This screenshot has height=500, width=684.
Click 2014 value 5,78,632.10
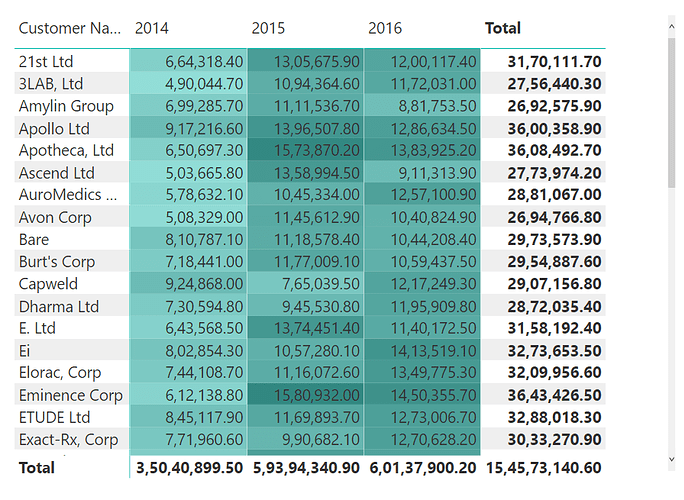coord(204,195)
